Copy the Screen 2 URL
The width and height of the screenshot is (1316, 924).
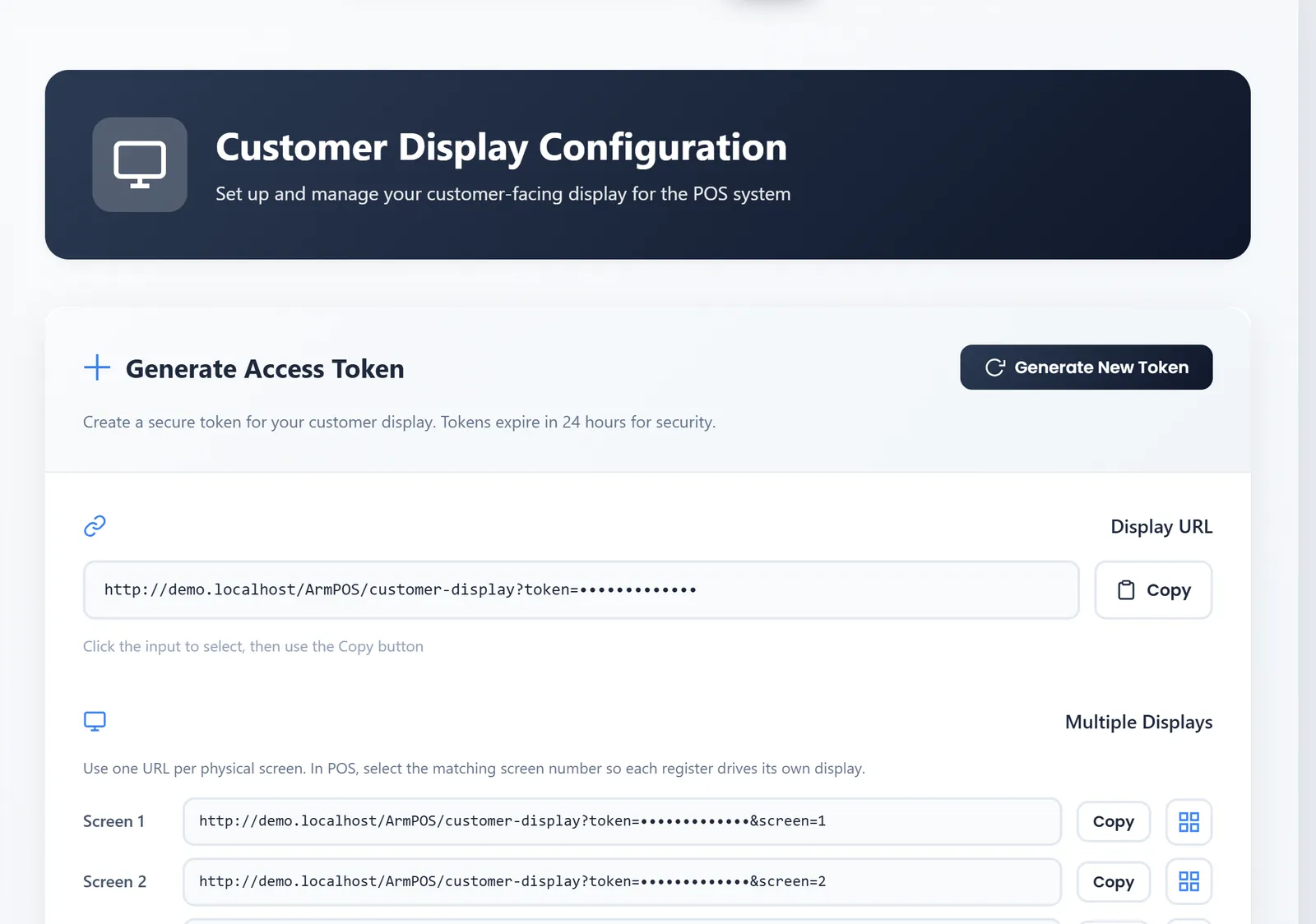[1114, 882]
